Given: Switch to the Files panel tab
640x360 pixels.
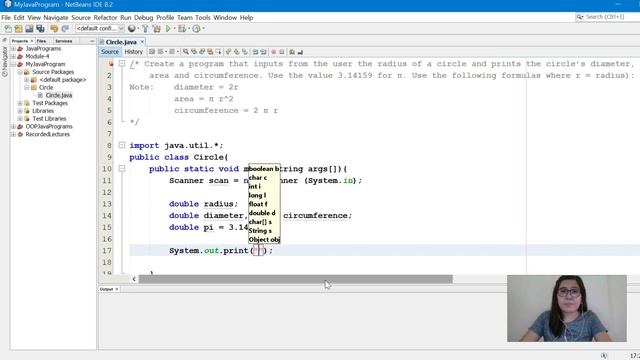Looking at the screenshot, I should point(41,41).
